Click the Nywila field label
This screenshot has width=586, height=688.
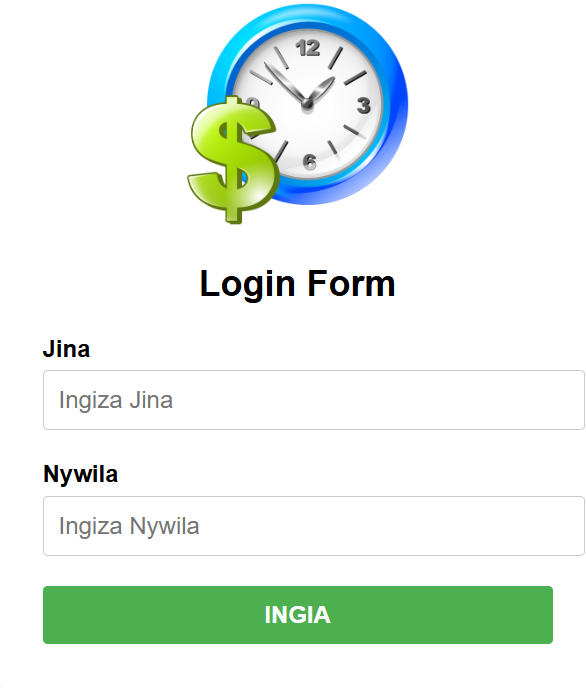(81, 475)
